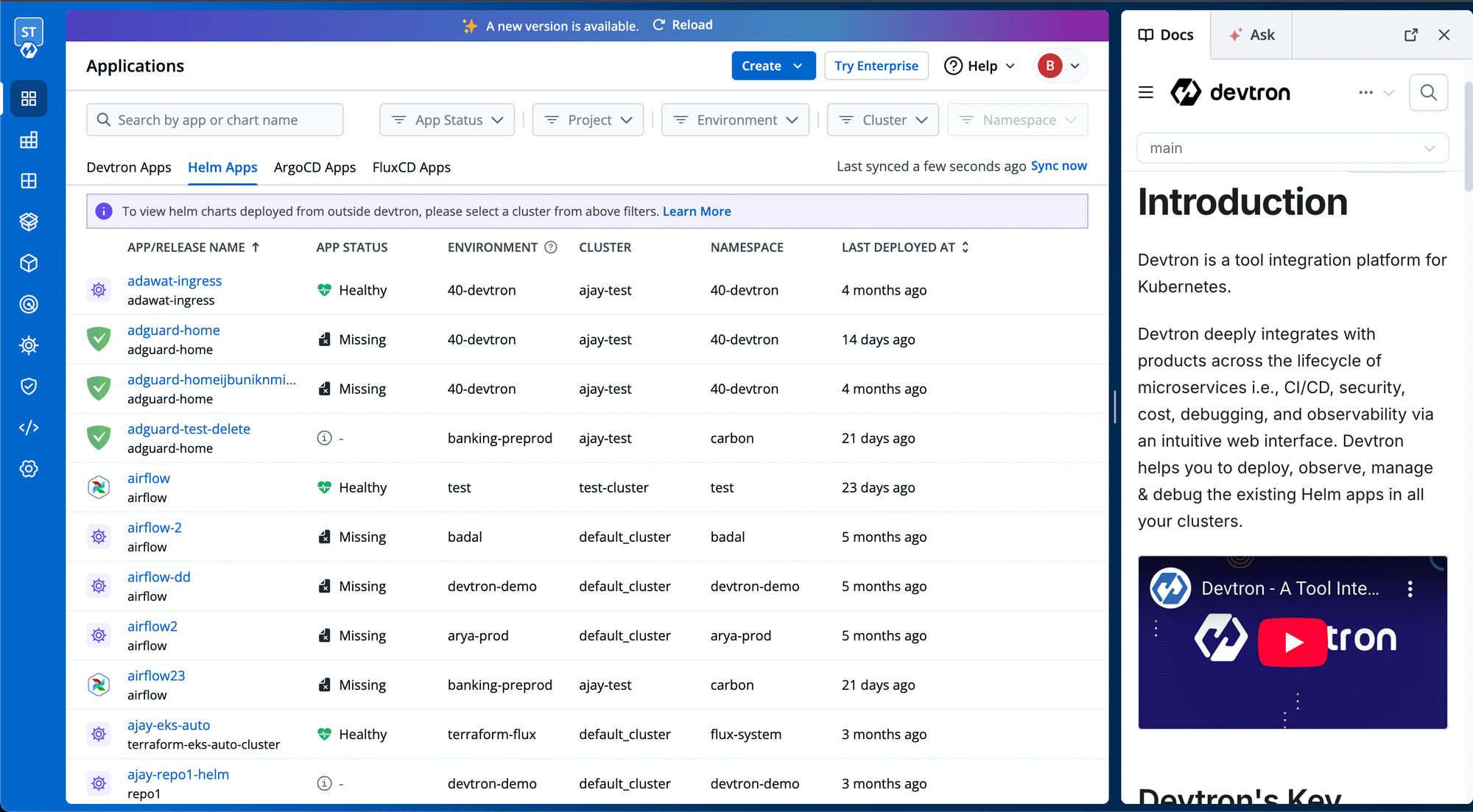The image size is (1473, 812).
Task: Expand the Cluster filter dropdown
Action: point(883,120)
